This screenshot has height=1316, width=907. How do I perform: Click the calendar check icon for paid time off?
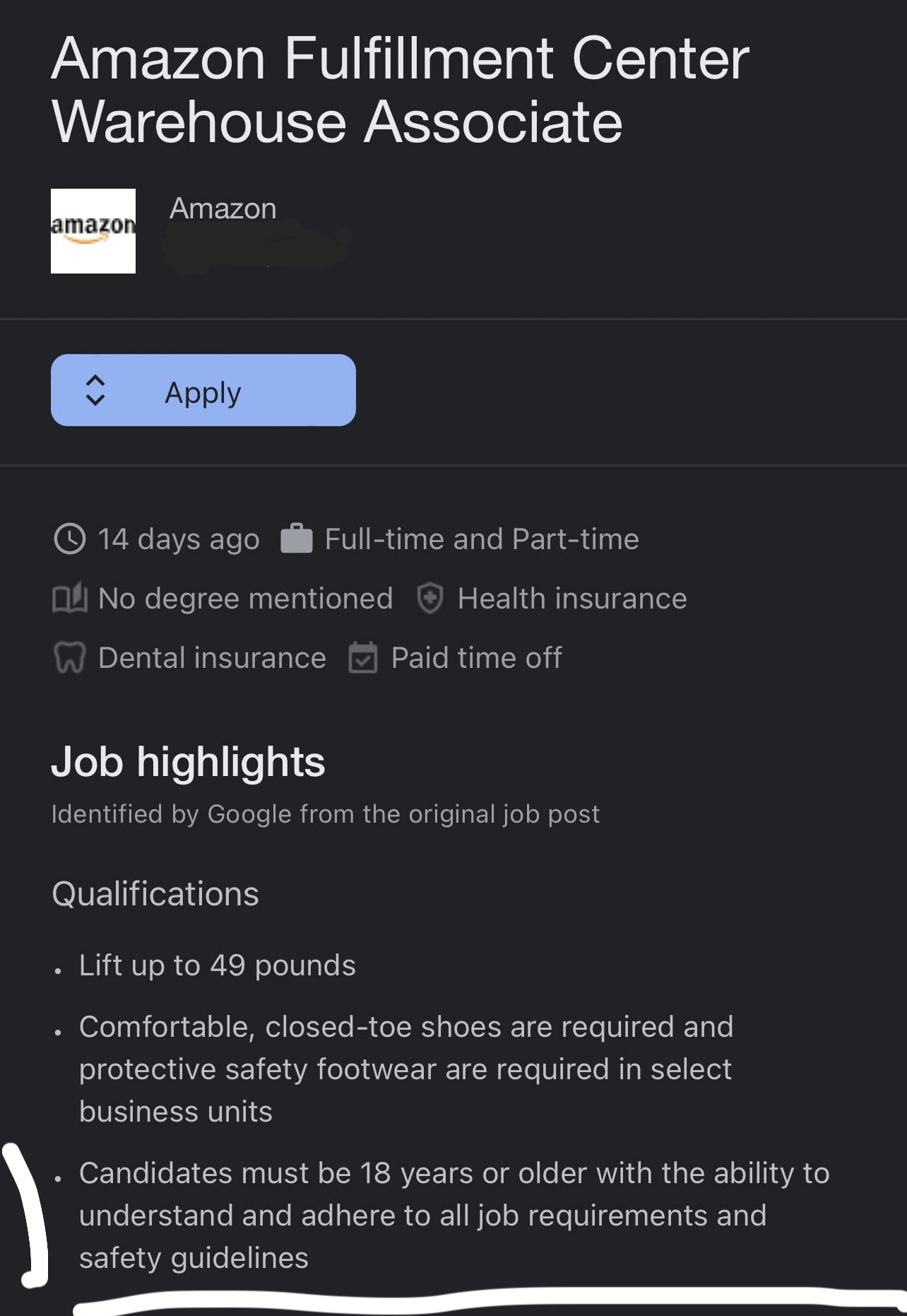tap(363, 658)
